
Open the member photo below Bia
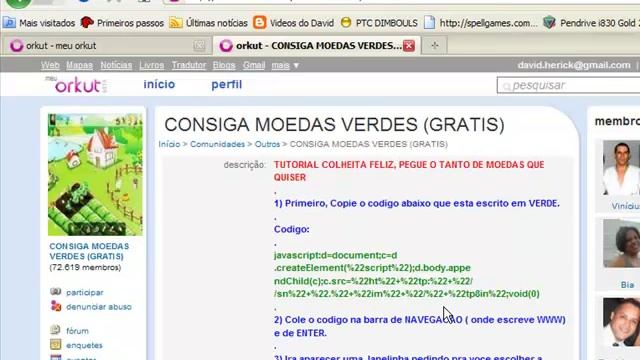click(x=621, y=322)
